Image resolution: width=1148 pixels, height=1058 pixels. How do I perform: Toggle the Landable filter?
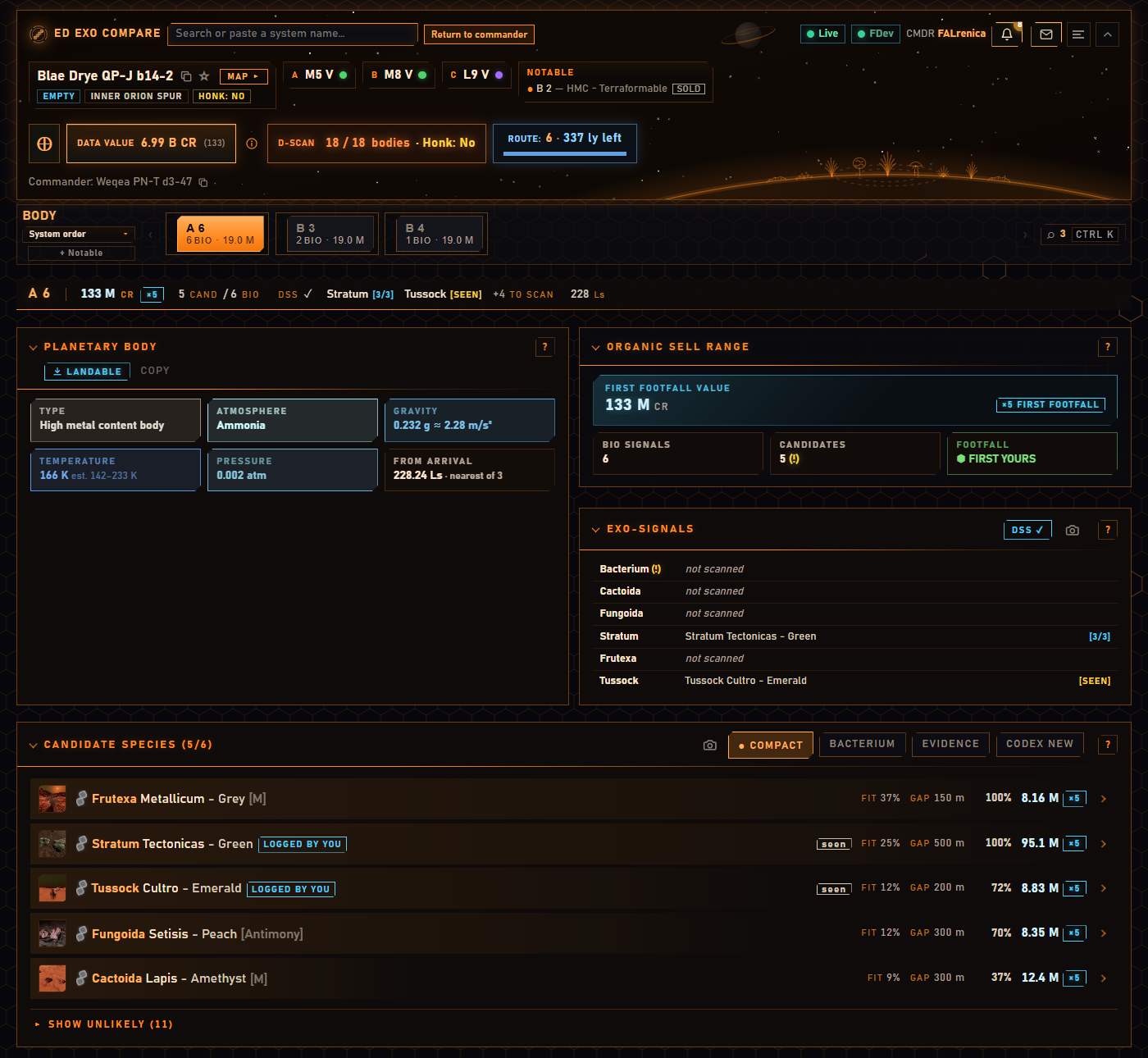(88, 372)
